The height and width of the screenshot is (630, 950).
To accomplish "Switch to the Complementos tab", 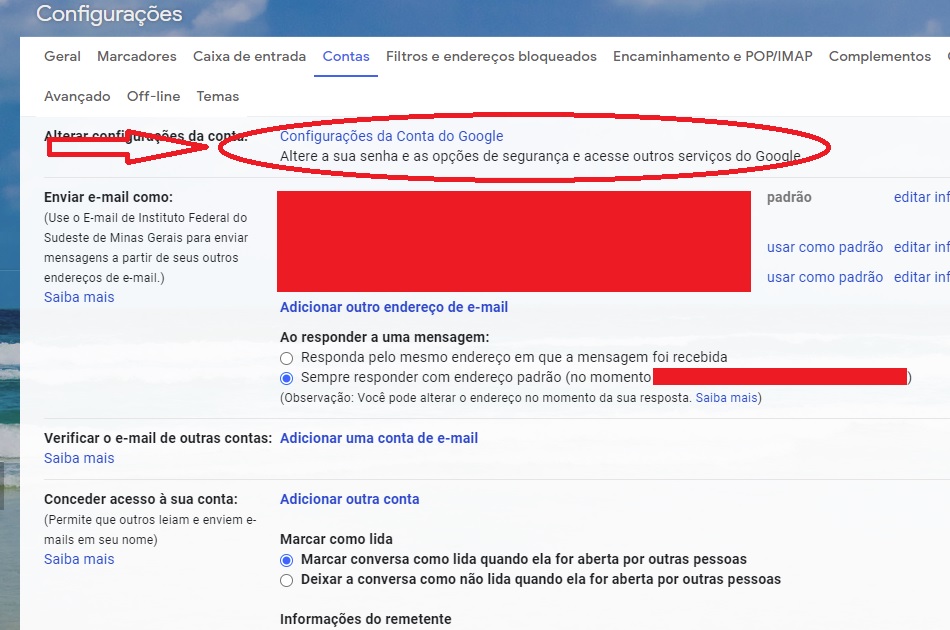I will coord(879,57).
